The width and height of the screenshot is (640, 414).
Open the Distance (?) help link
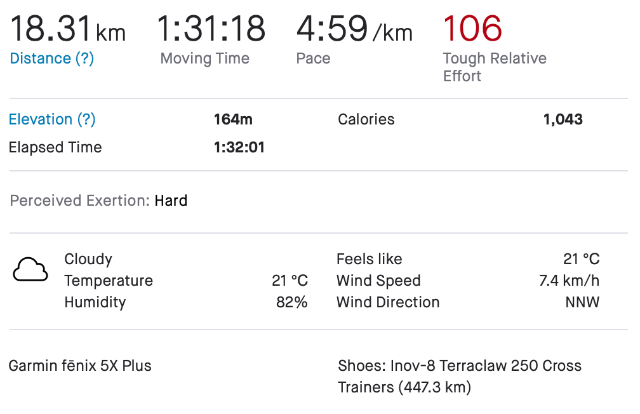pos(52,58)
